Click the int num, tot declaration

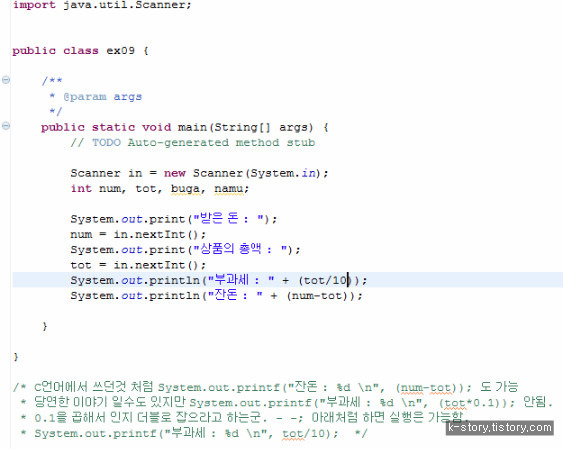pyautogui.click(x=160, y=189)
